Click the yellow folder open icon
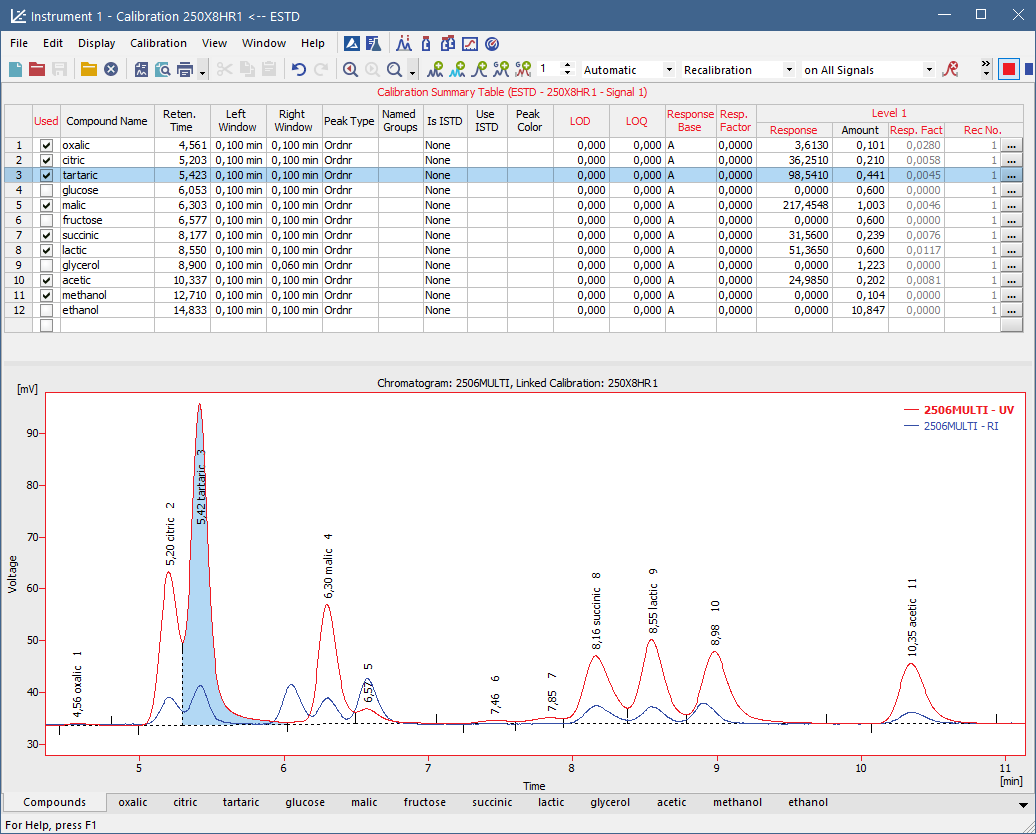The image size is (1036, 834). [x=89, y=69]
